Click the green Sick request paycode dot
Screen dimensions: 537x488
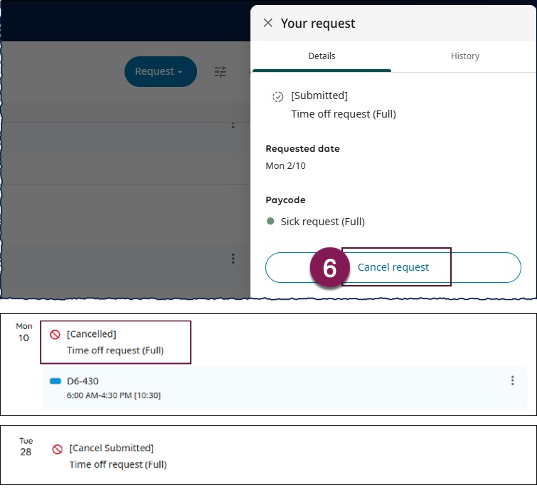[x=270, y=221]
